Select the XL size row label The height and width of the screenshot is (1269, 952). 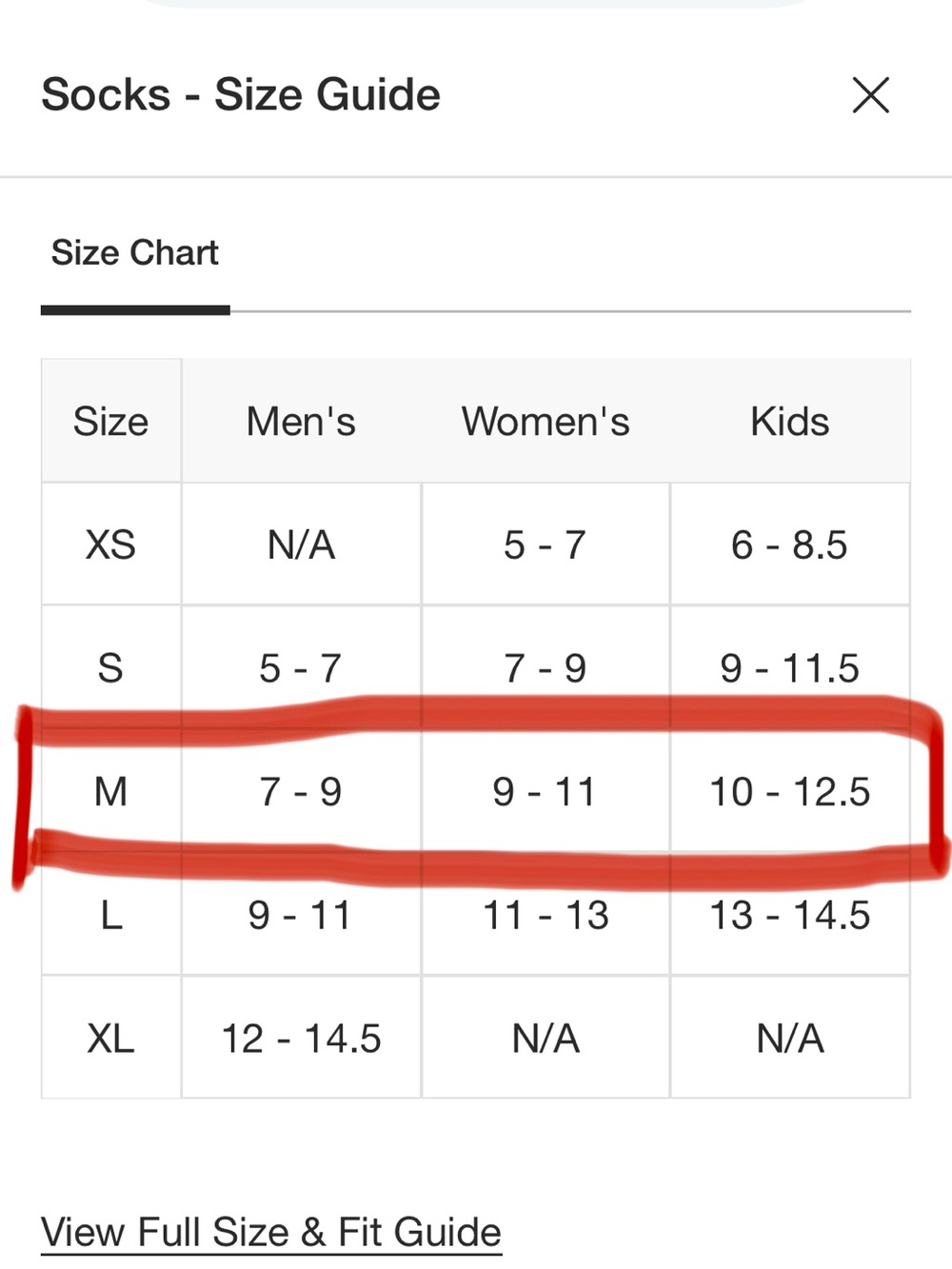111,1038
